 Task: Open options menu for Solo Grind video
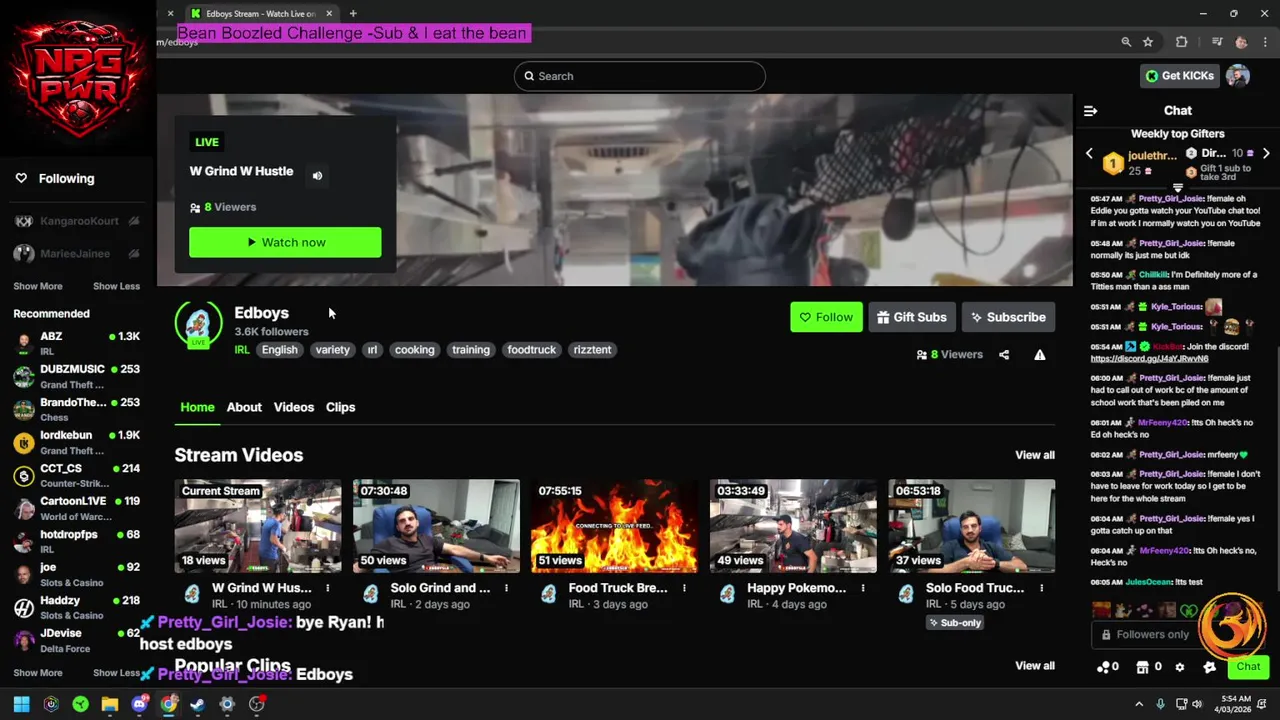(x=506, y=588)
